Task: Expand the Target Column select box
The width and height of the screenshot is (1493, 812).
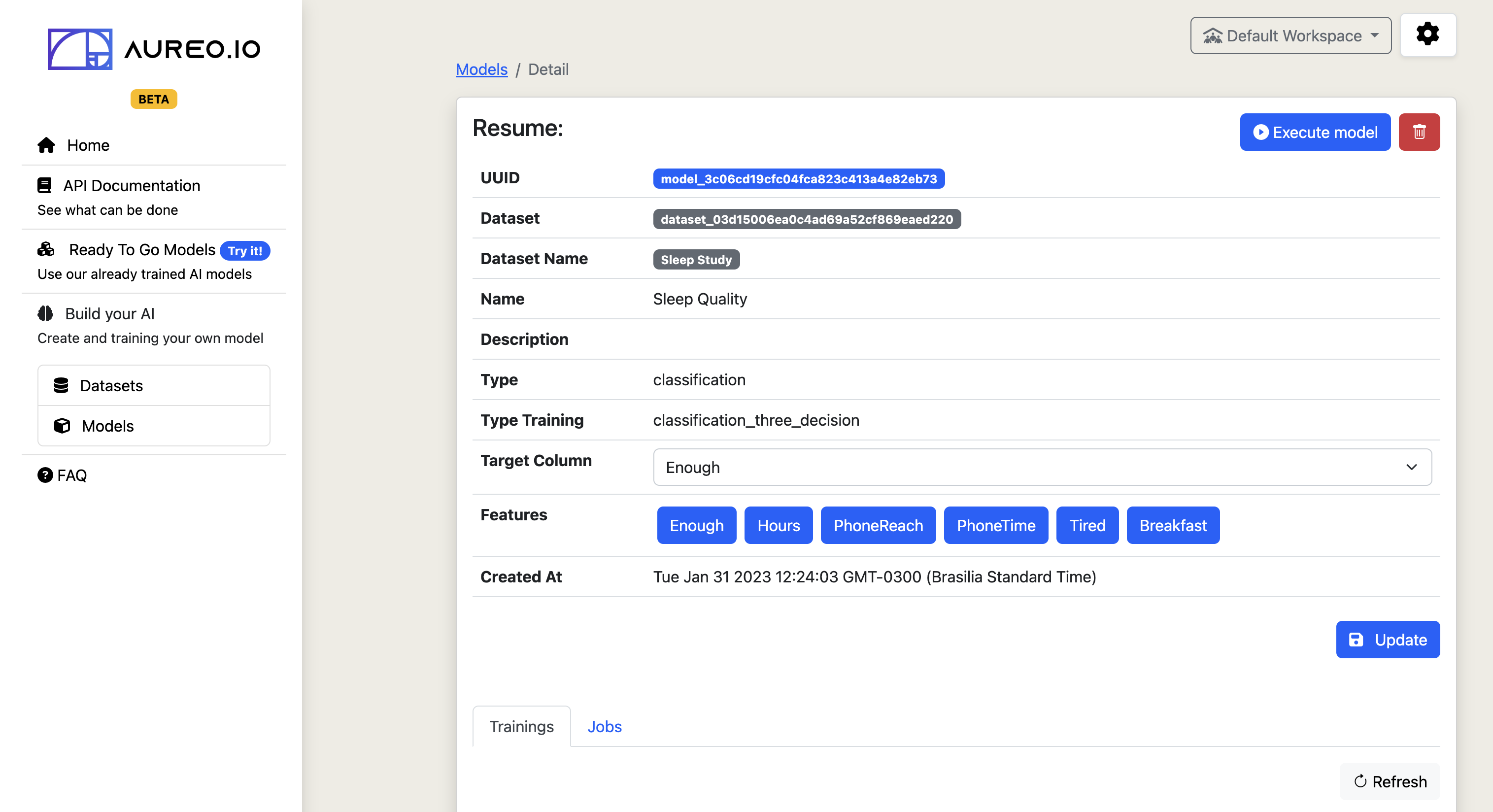Action: [x=1042, y=467]
